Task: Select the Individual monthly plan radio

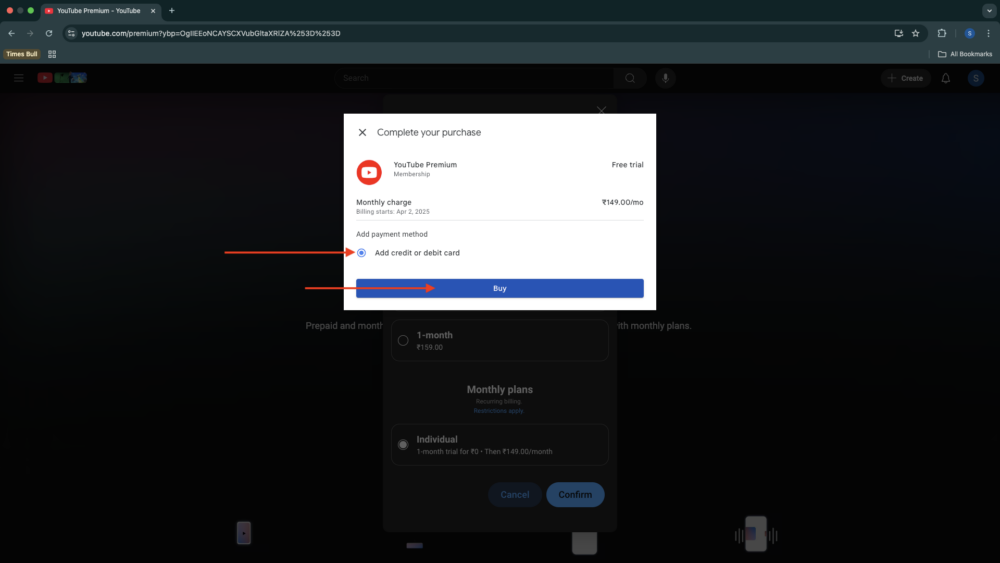Action: pyautogui.click(x=403, y=444)
